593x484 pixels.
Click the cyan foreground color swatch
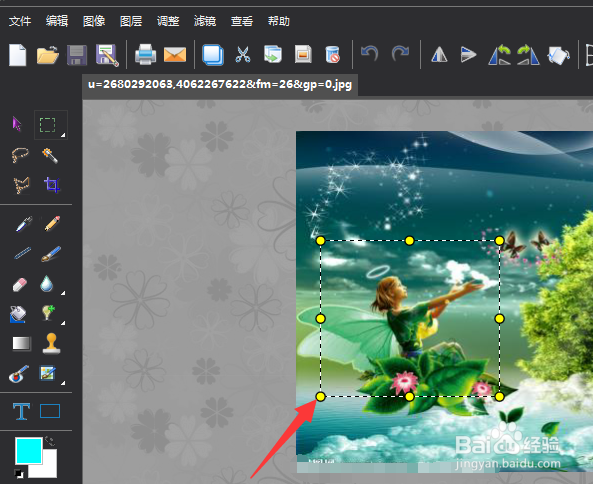(28, 451)
